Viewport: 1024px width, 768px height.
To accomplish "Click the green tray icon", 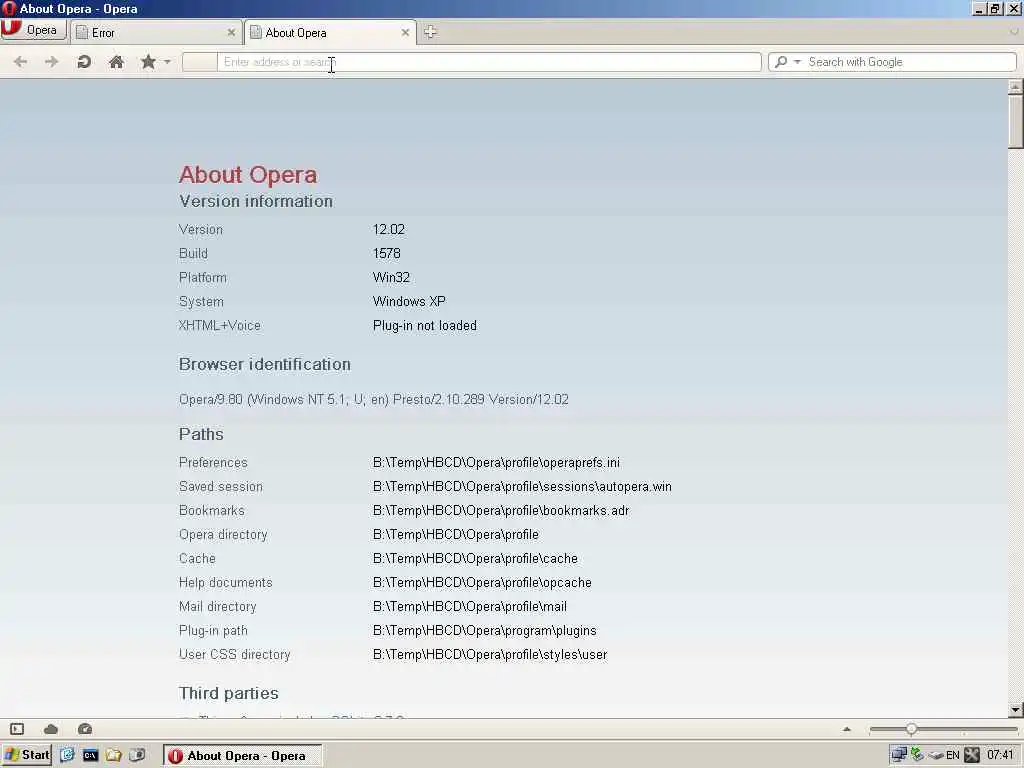I will click(x=917, y=755).
